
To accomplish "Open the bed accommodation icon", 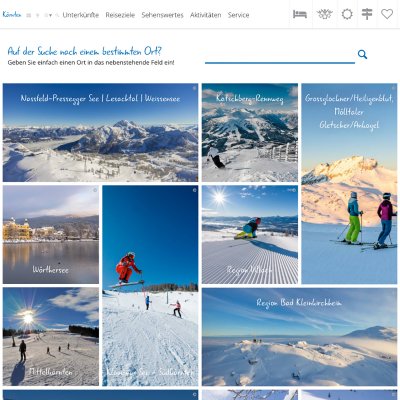I will coord(300,14).
